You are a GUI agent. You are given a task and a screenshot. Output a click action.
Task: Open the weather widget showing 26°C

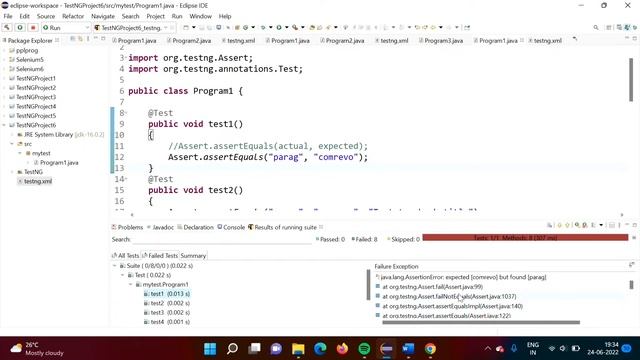(x=37, y=349)
